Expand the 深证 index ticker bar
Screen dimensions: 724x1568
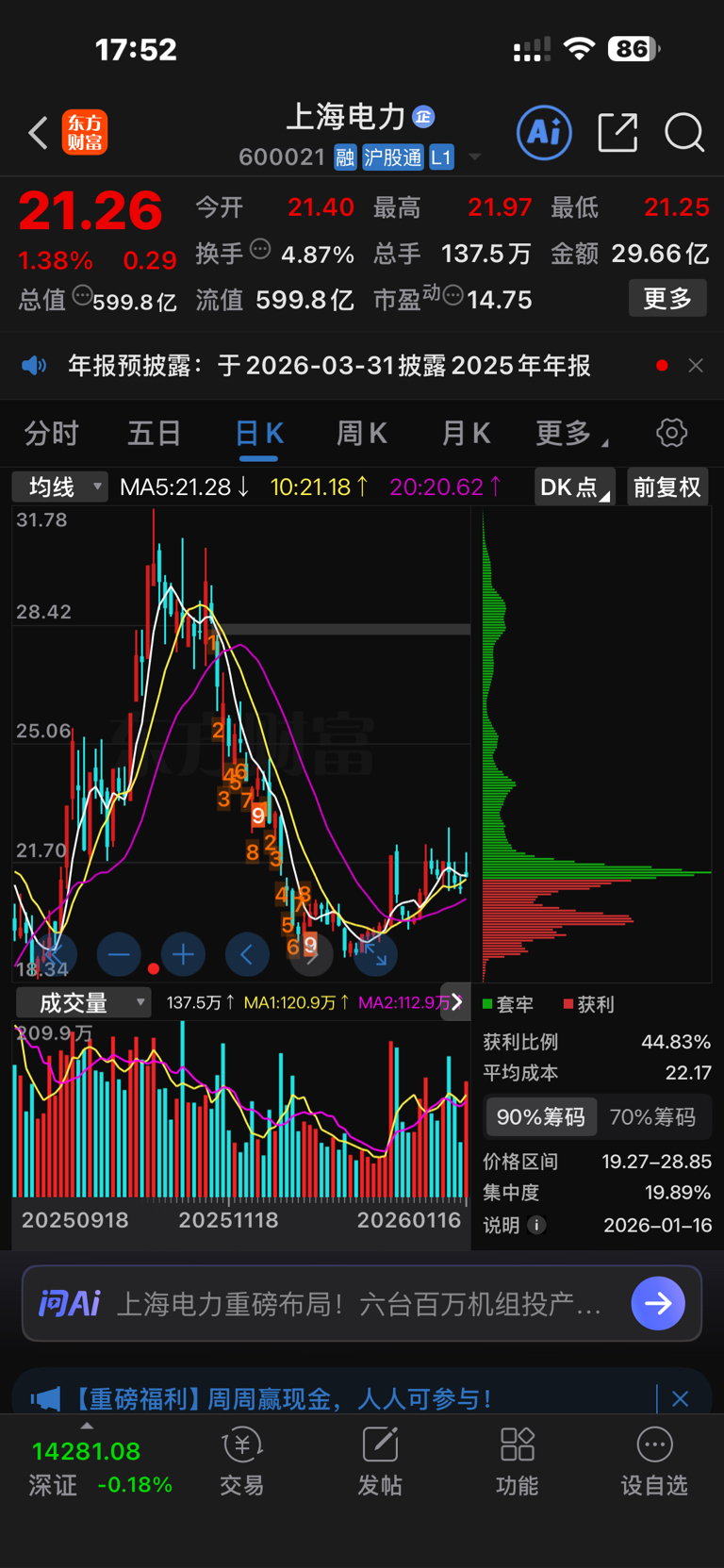click(87, 1426)
